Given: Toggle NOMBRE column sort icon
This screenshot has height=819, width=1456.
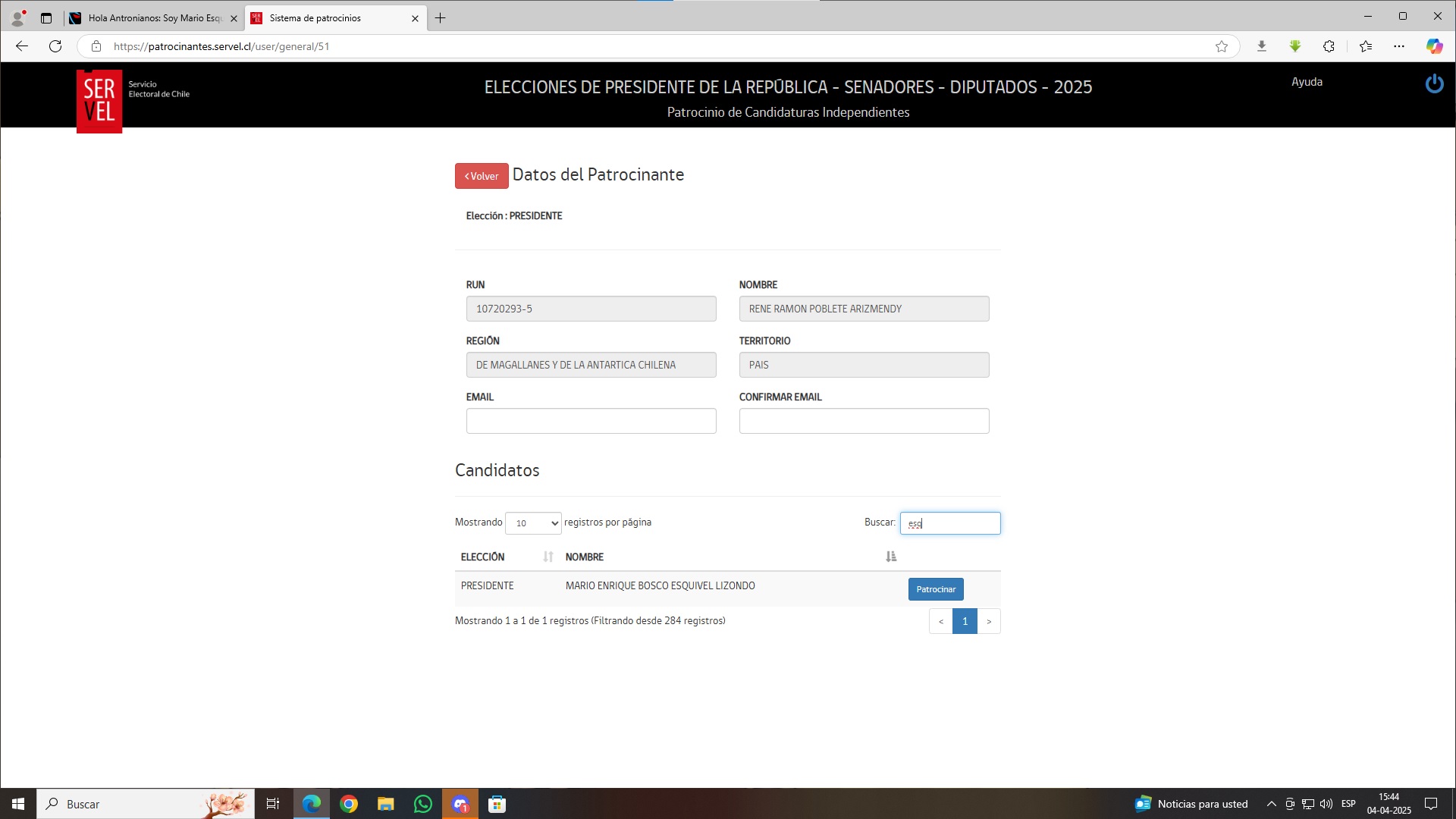Looking at the screenshot, I should click(891, 557).
